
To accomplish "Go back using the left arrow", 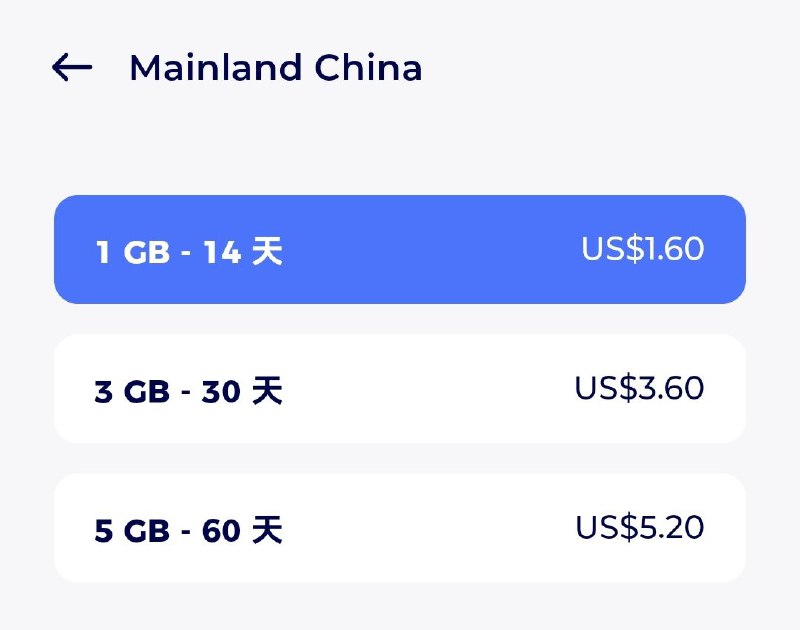I will point(72,68).
